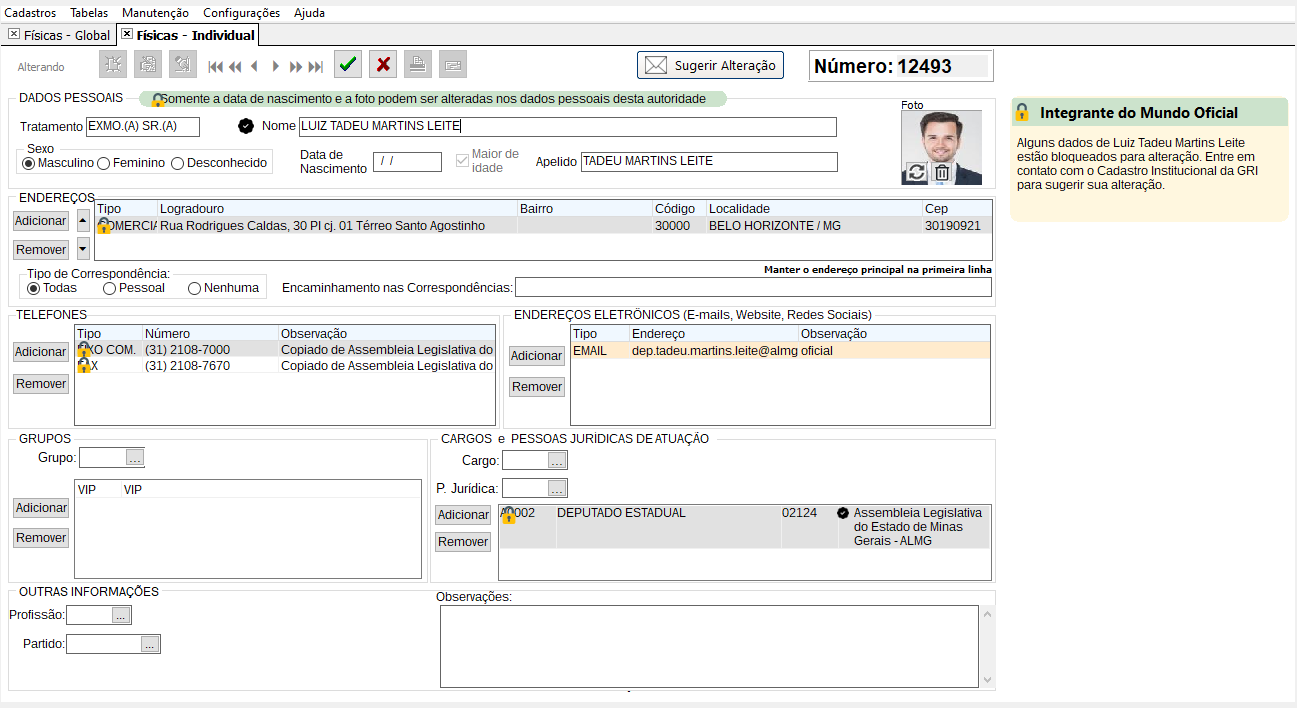1297x708 pixels.
Task: Open the Partido lookup button
Action: [x=150, y=645]
